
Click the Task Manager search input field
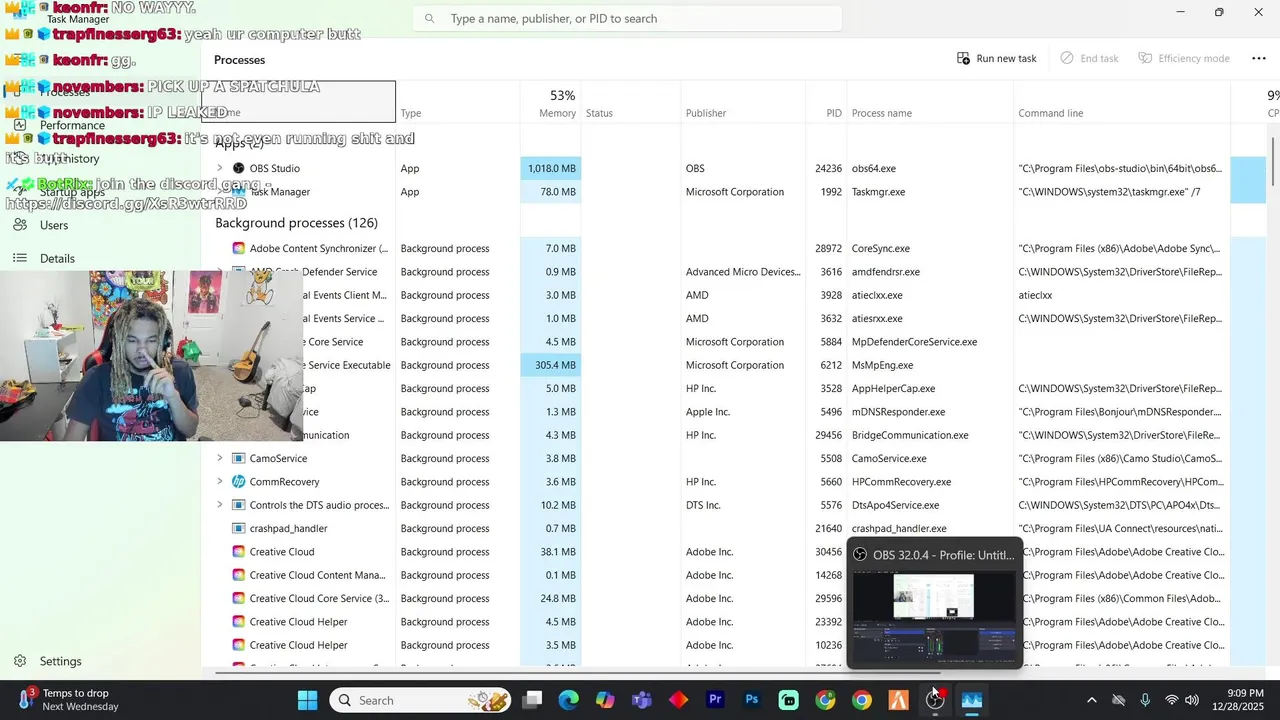coord(627,18)
